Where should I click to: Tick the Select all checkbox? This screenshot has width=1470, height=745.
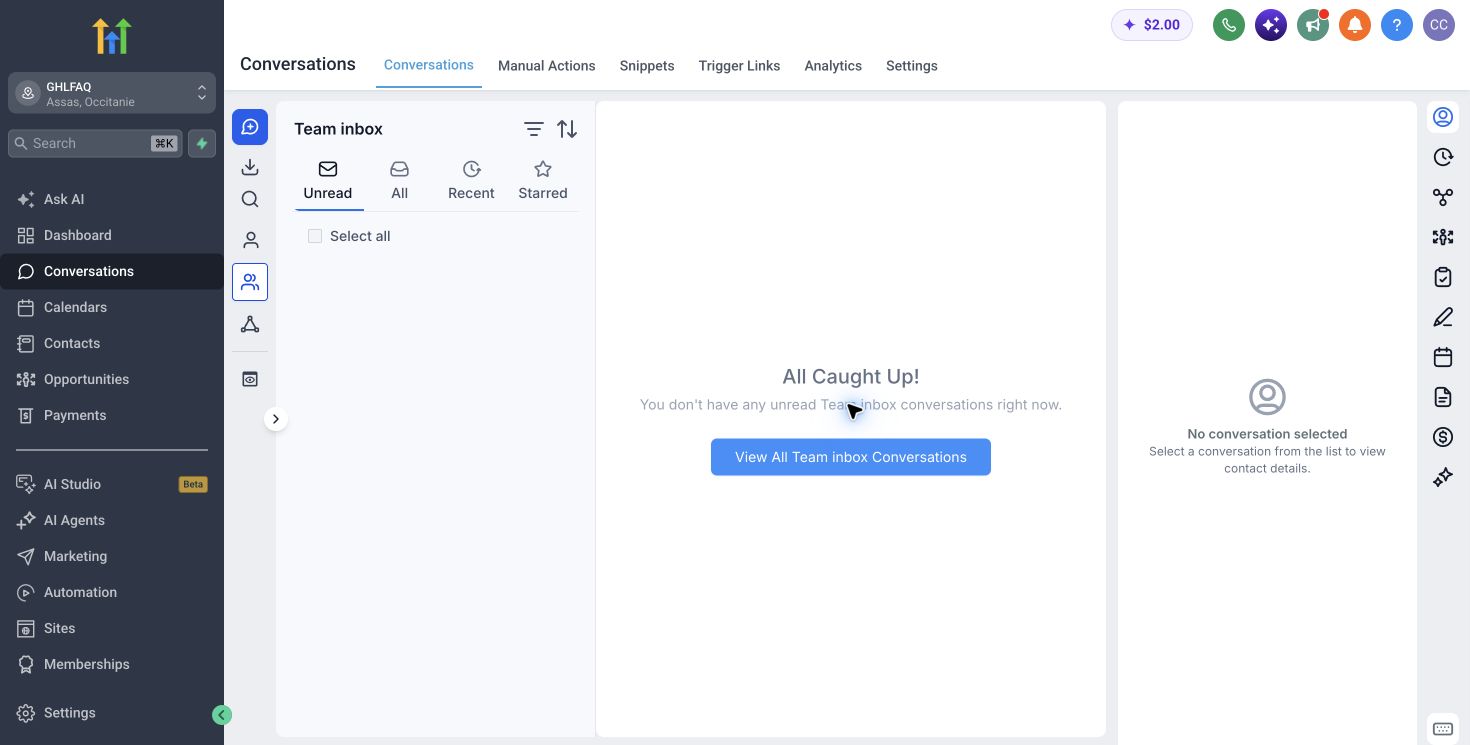pyautogui.click(x=315, y=236)
